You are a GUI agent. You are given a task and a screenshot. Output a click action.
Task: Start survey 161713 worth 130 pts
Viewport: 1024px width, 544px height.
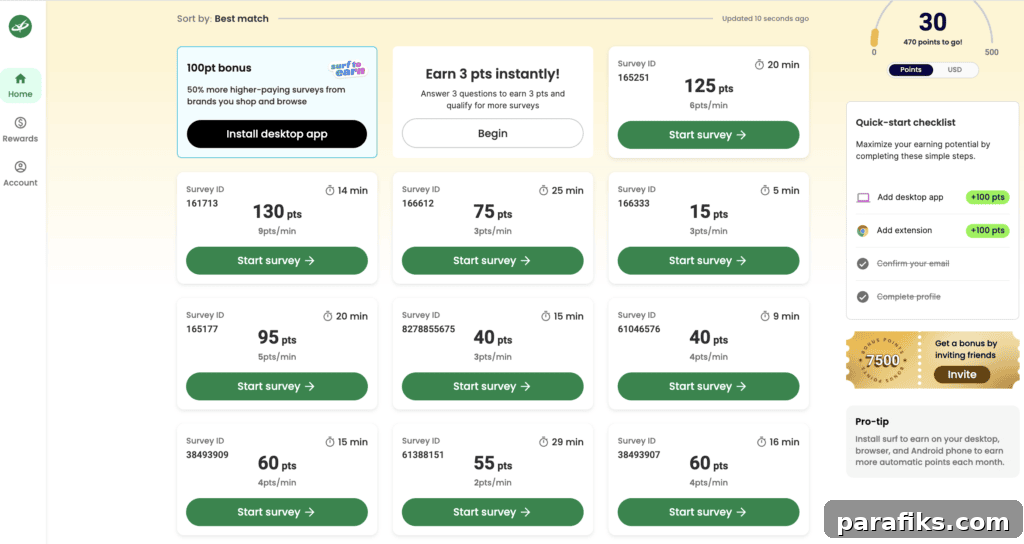click(x=277, y=261)
